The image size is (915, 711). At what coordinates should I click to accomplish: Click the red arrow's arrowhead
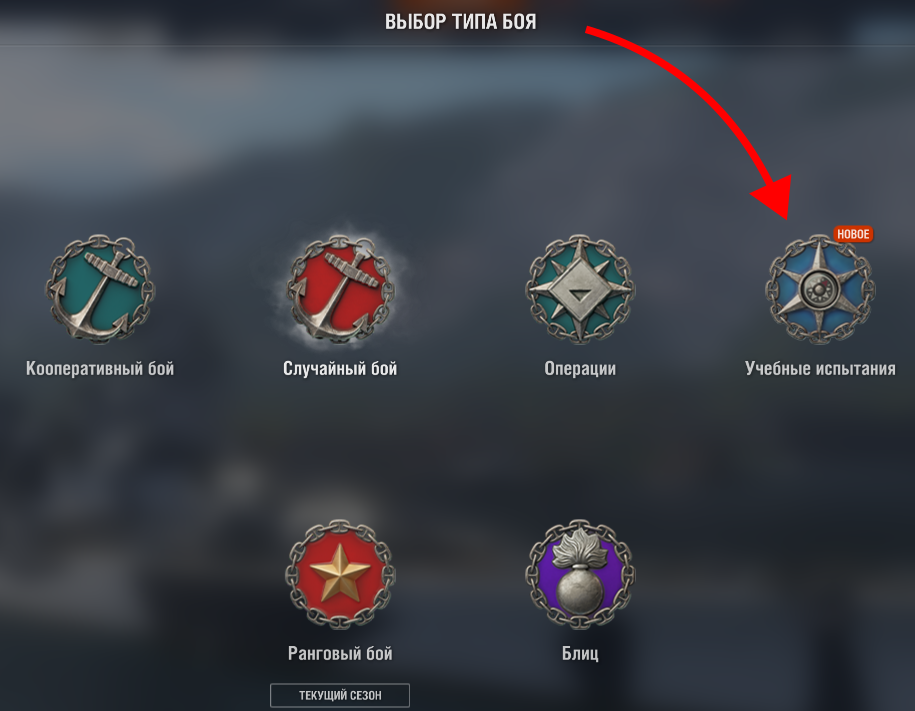pyautogui.click(x=775, y=197)
